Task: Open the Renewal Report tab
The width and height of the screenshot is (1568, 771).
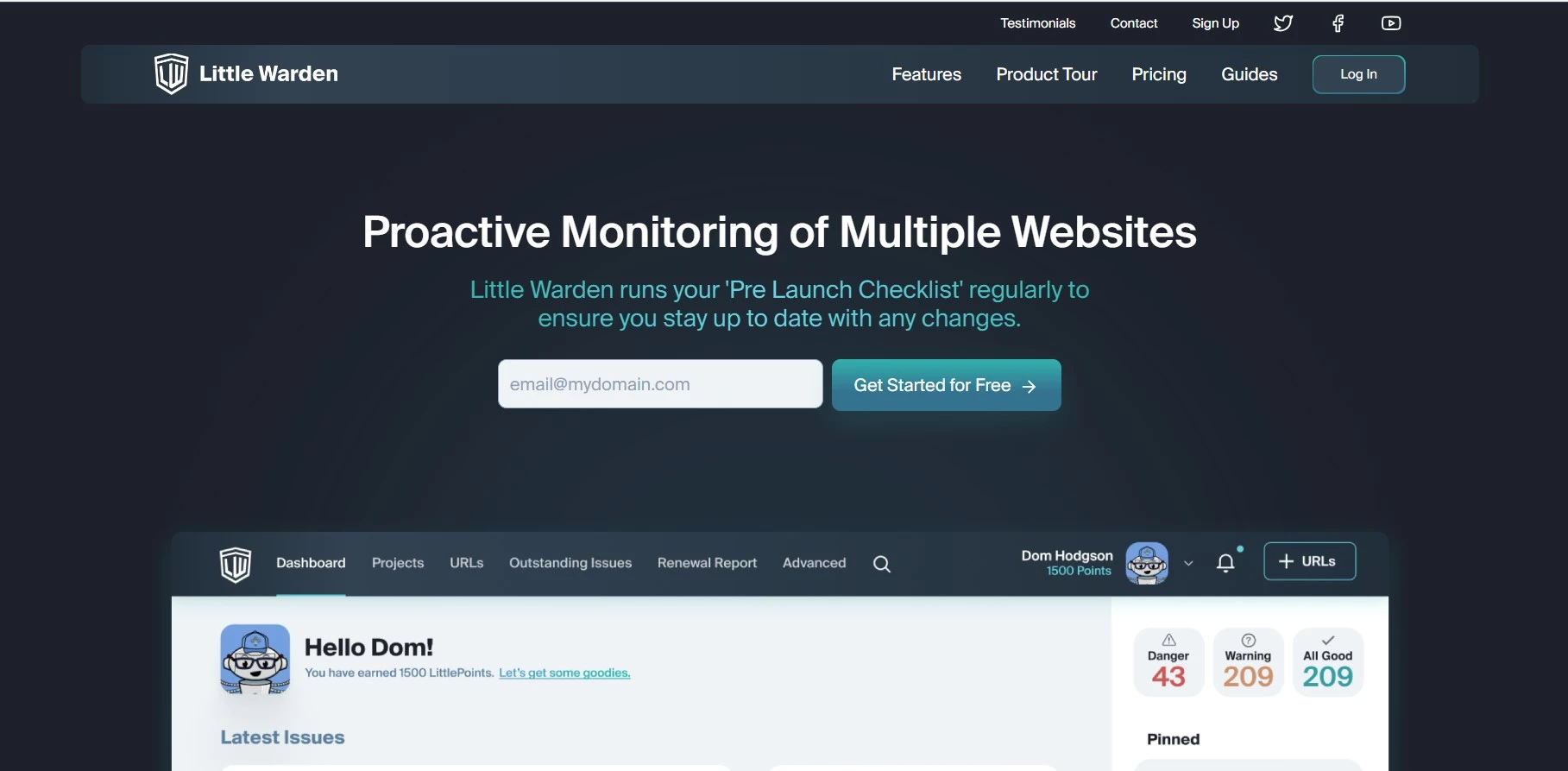Action: pyautogui.click(x=707, y=563)
